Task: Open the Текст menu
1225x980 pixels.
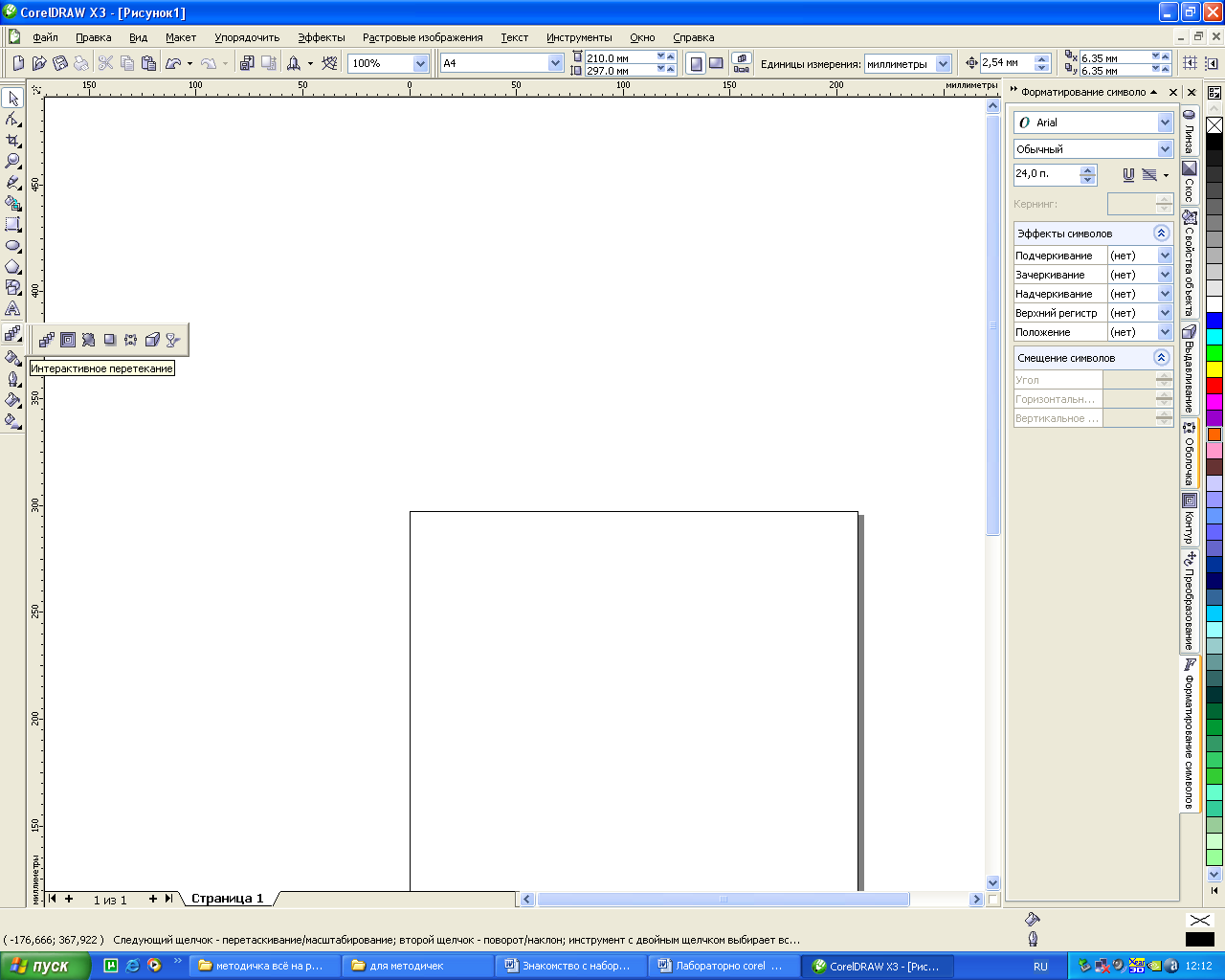Action: (514, 37)
